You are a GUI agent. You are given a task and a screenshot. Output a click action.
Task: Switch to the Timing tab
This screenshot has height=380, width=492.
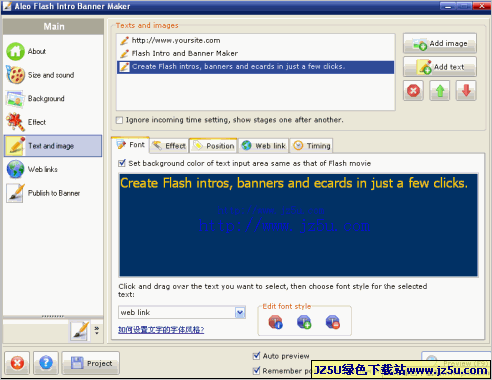tap(311, 146)
